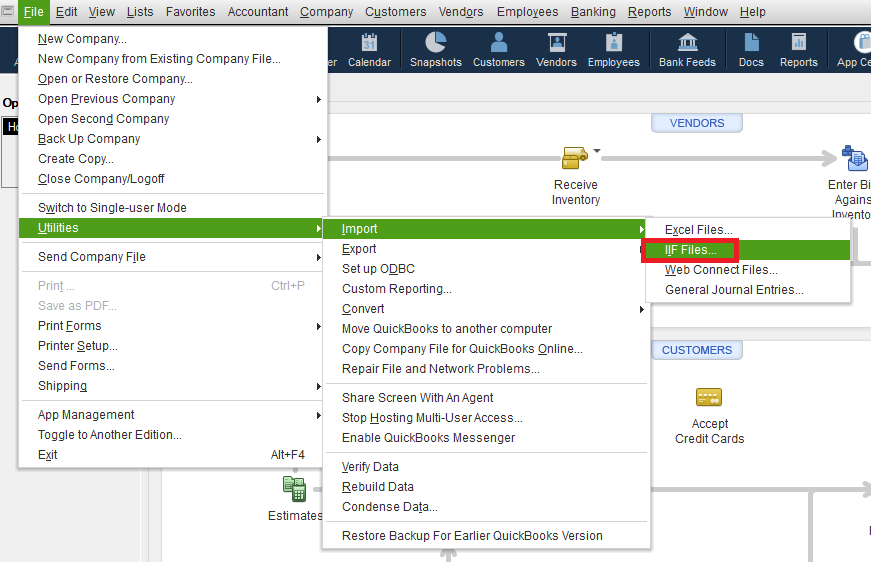Open the Window menu

(705, 12)
